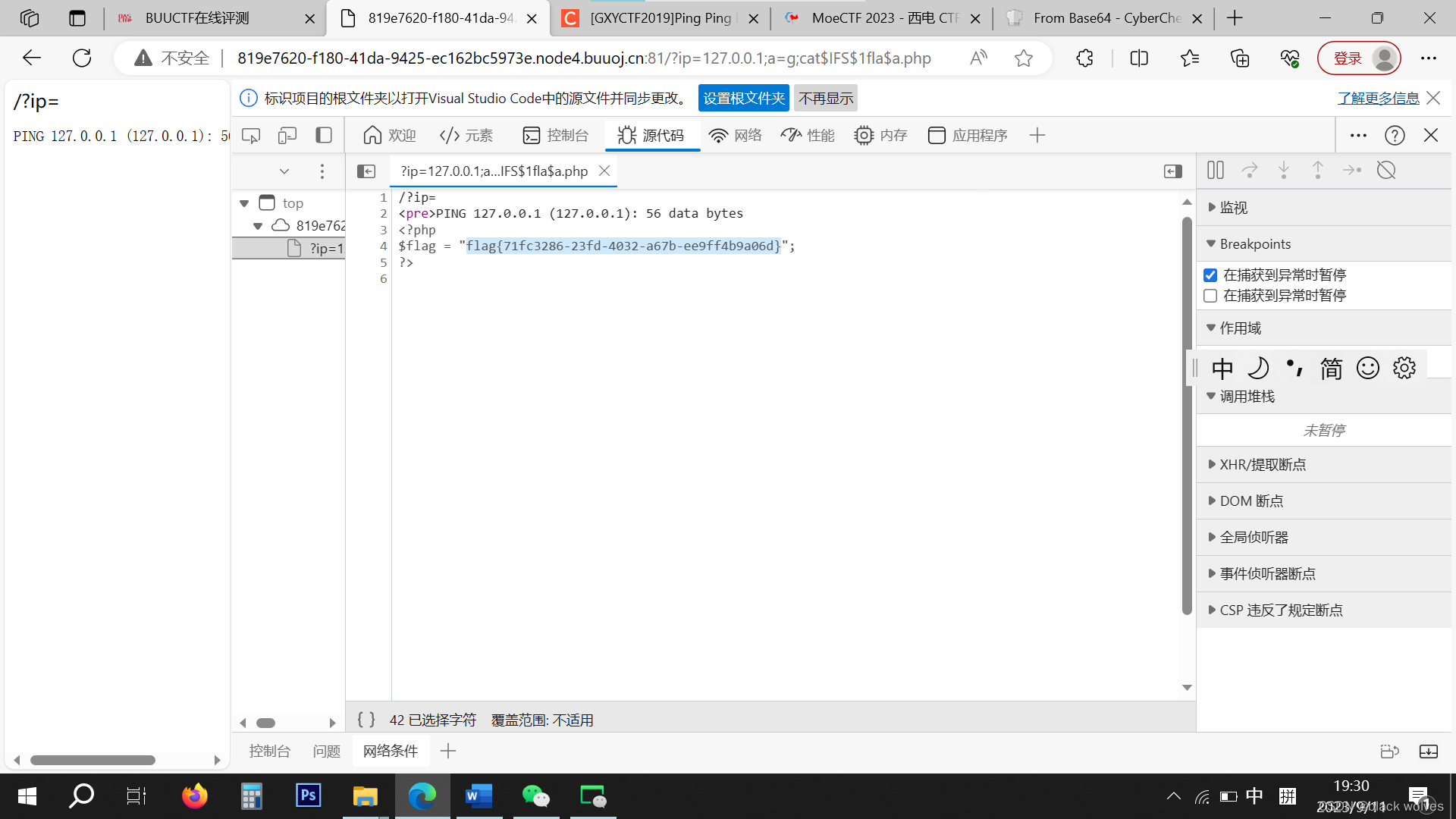Click deactivate breakpoints icon
The image size is (1456, 819).
click(1386, 171)
